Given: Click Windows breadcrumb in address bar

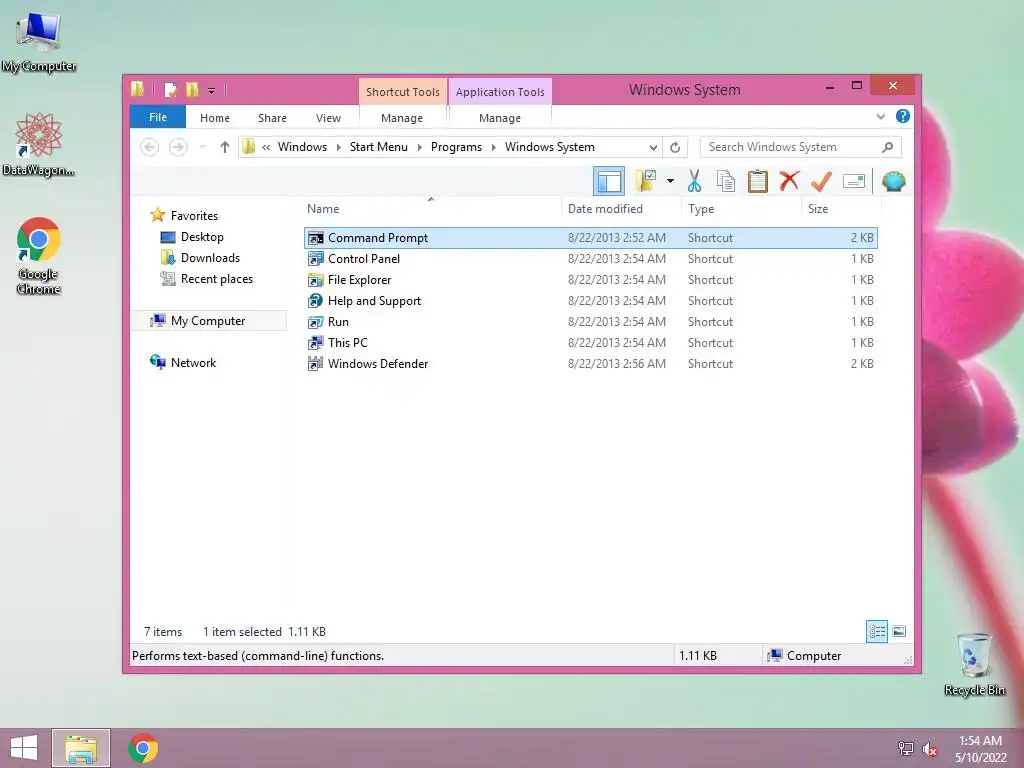Looking at the screenshot, I should pos(302,147).
